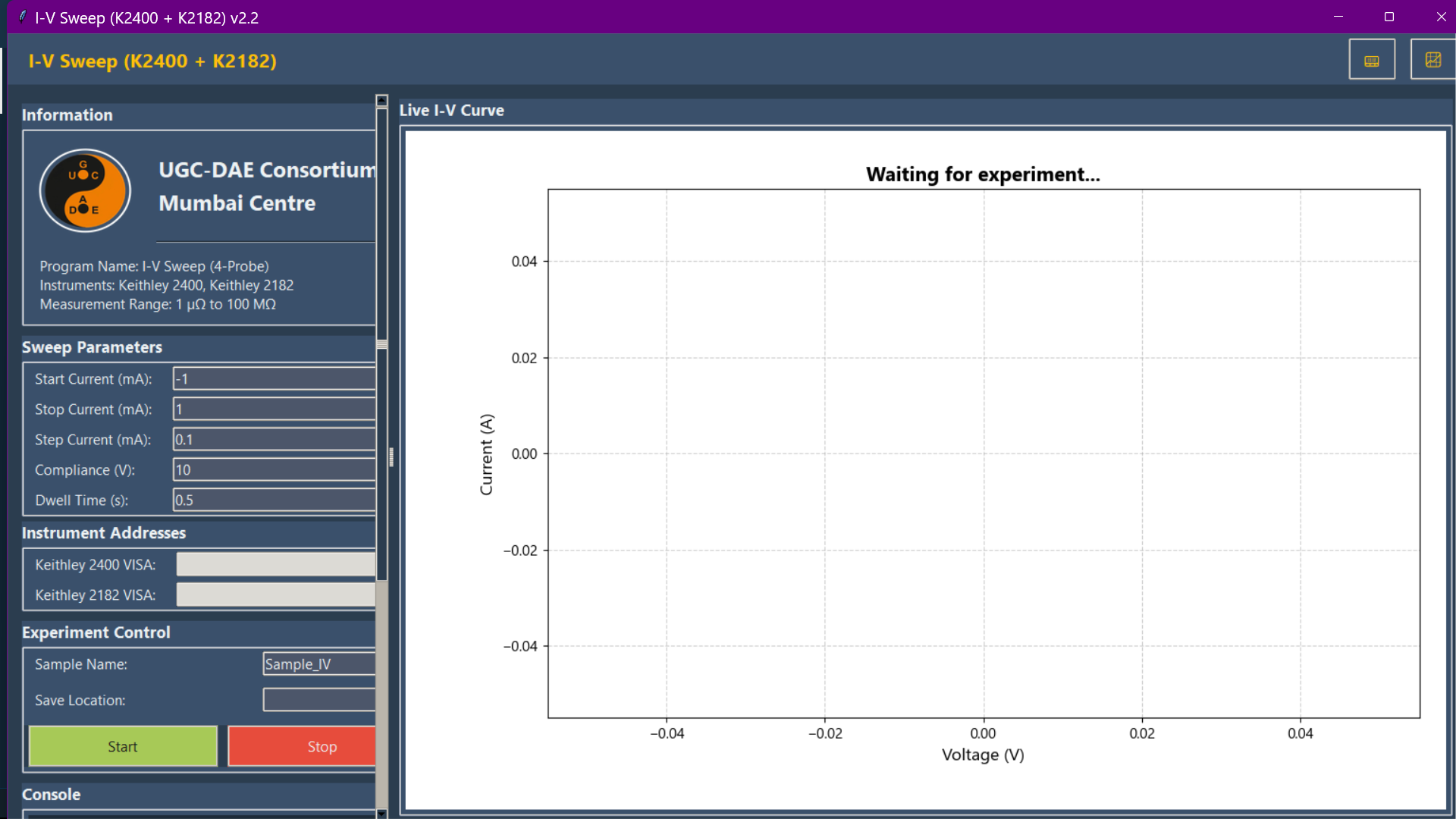This screenshot has width=1456, height=819.
Task: Click the plot graph icon in header
Action: (x=1432, y=60)
